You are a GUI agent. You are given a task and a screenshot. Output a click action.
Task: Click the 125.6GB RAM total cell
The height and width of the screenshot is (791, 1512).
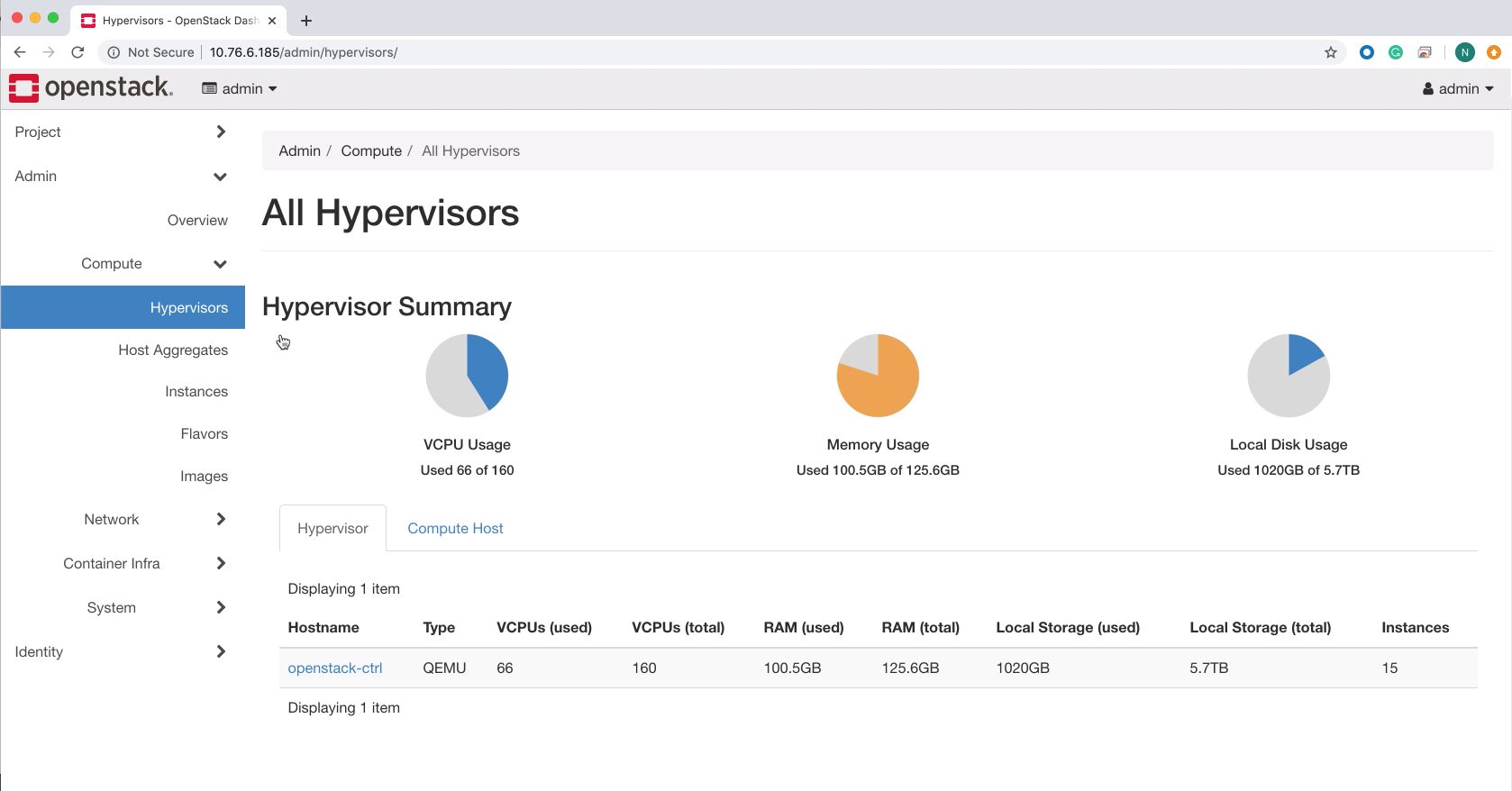(910, 668)
